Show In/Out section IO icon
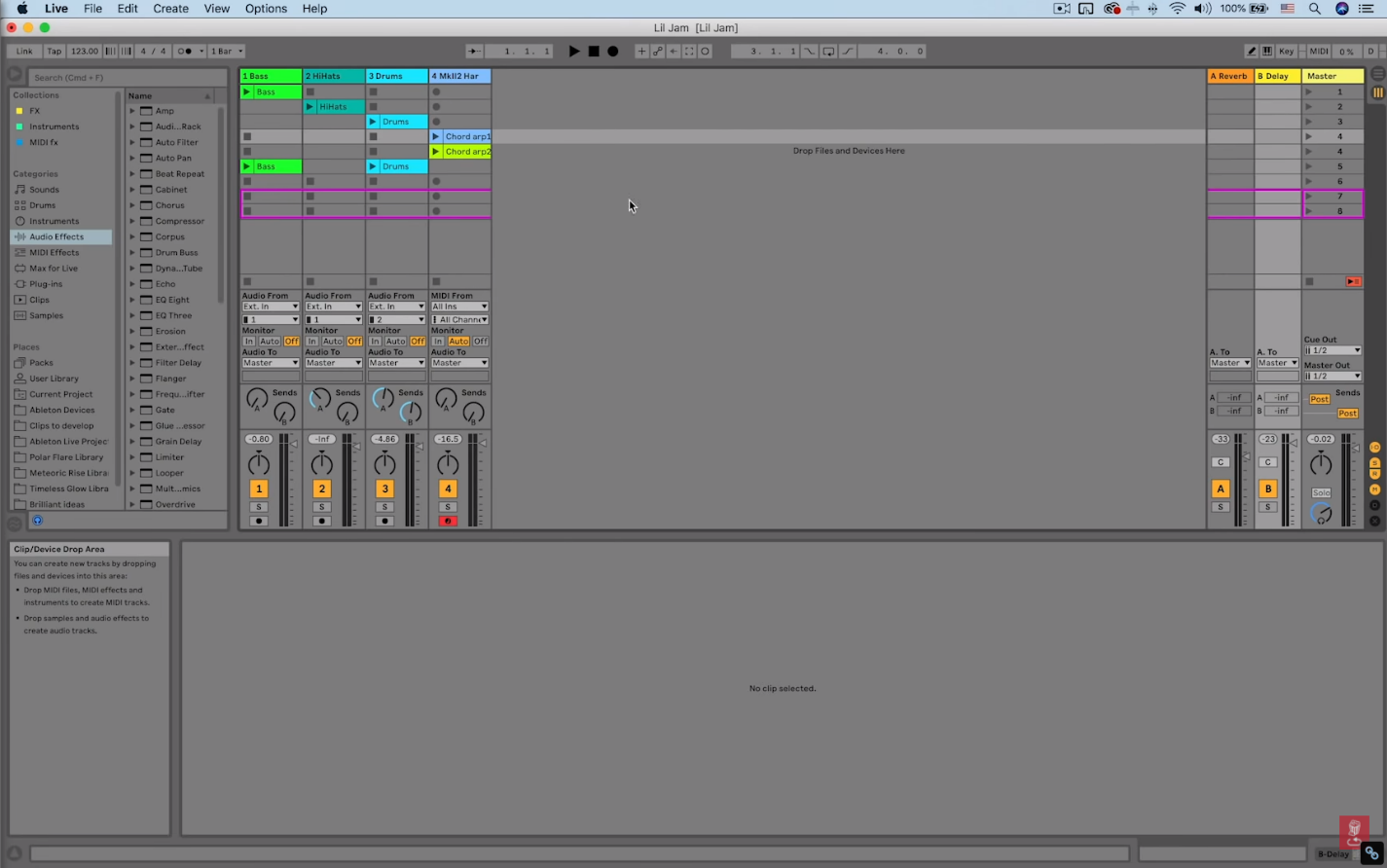Viewport: 1387px width, 868px height. [x=1375, y=448]
